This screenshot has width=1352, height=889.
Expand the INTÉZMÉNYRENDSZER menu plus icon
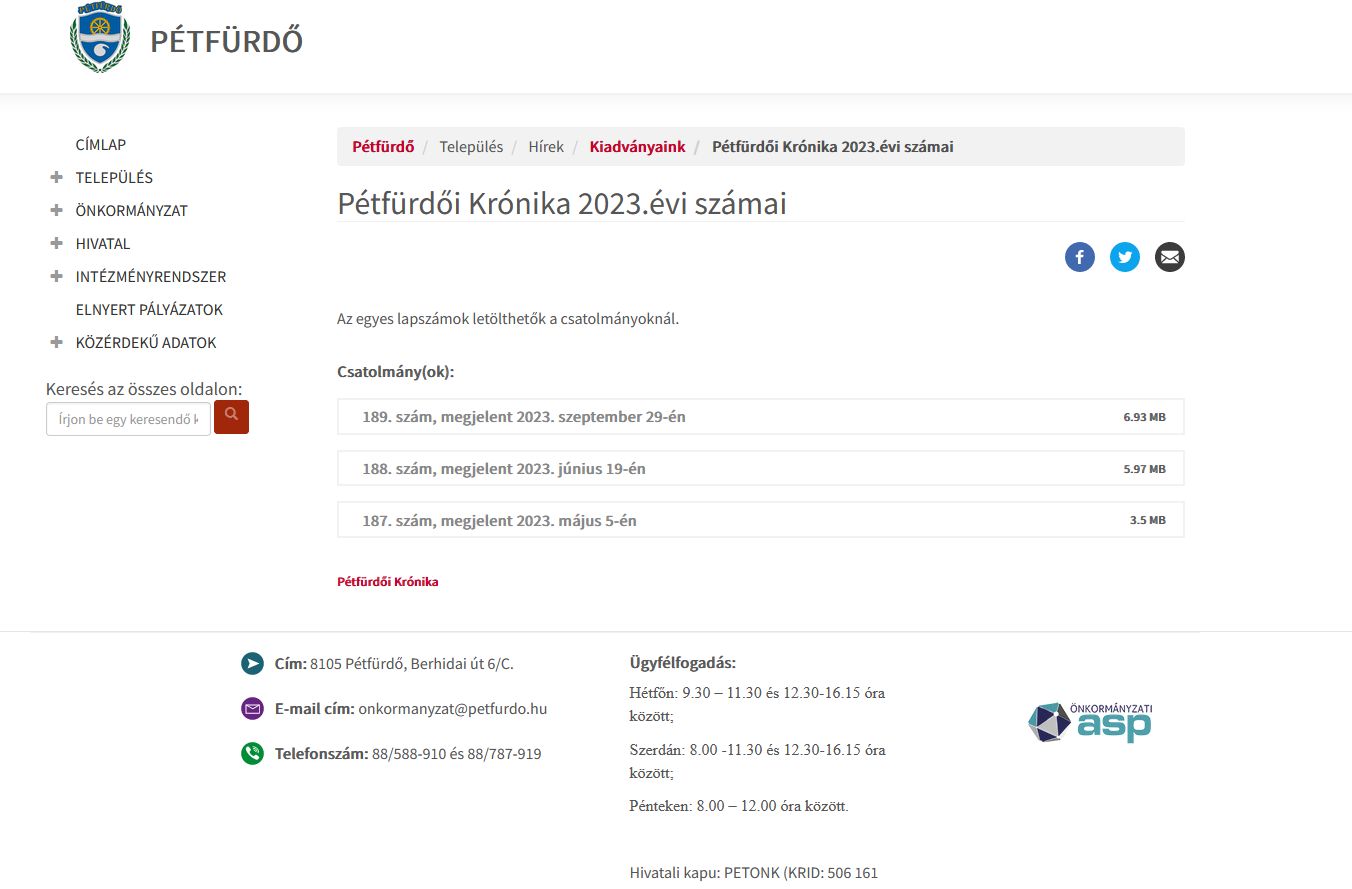coord(56,276)
